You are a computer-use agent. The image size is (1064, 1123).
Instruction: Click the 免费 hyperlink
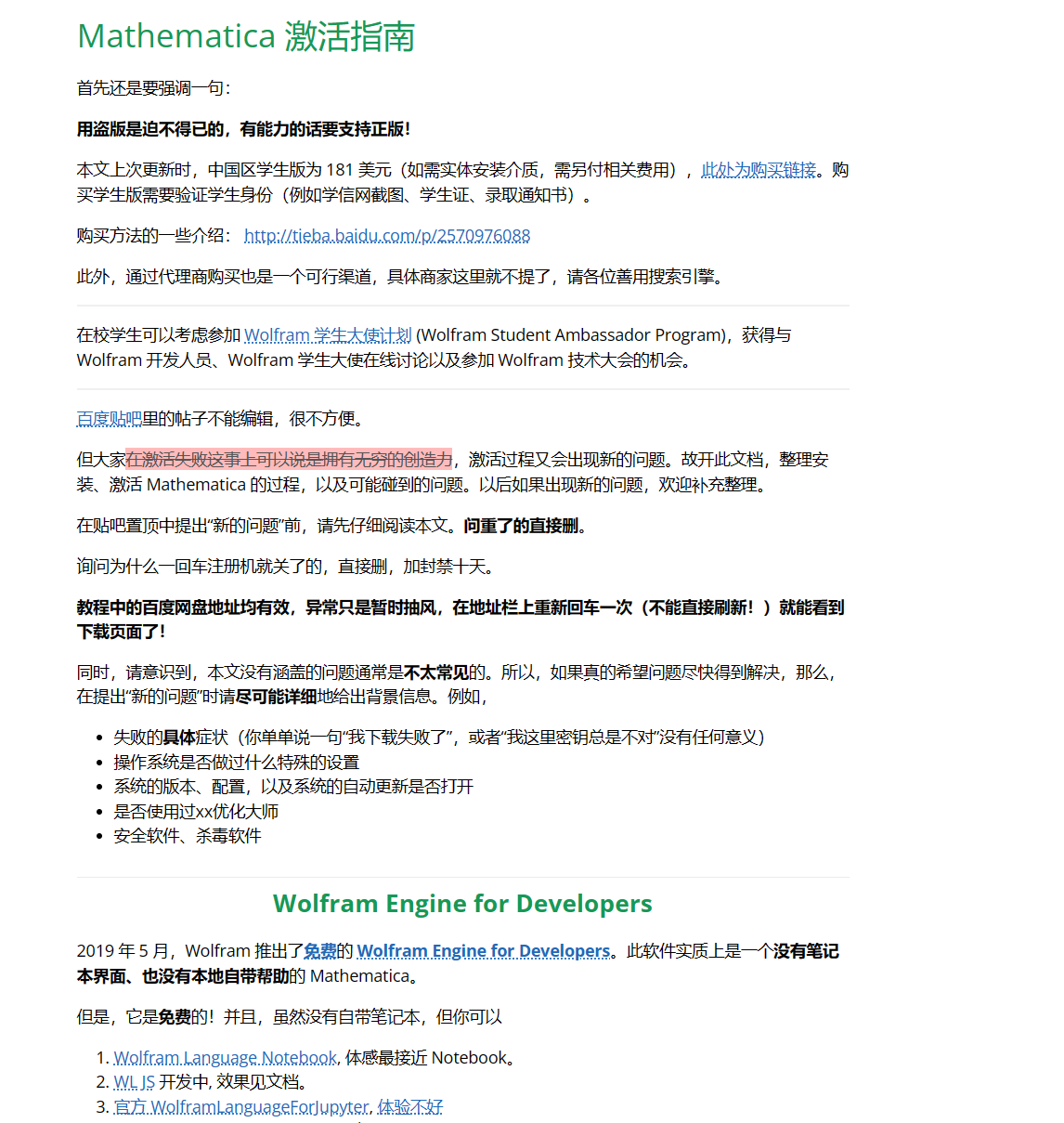click(320, 951)
